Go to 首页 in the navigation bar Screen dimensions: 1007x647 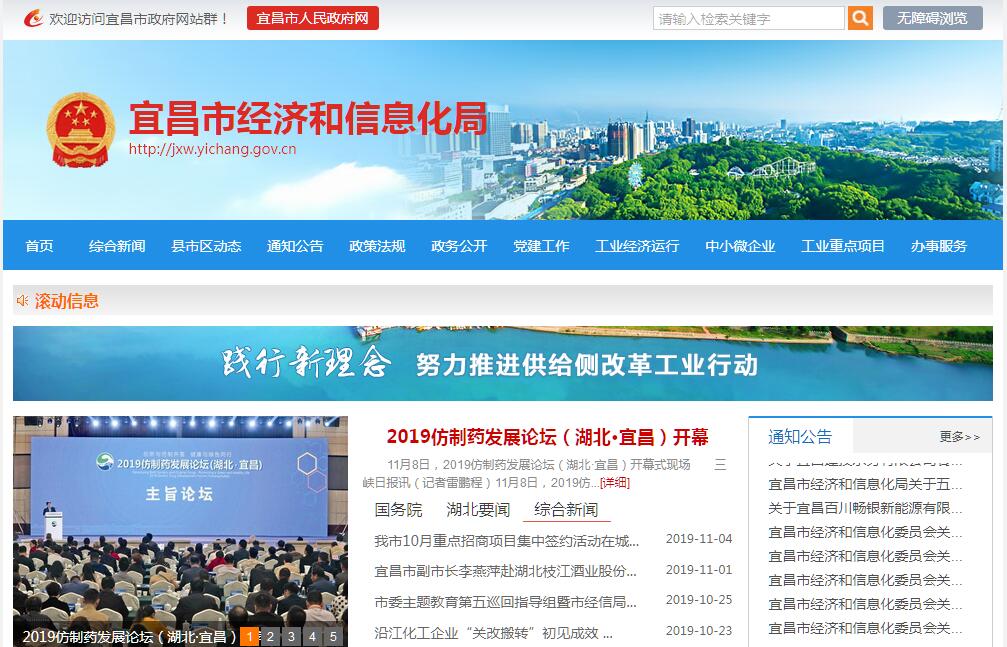[39, 246]
